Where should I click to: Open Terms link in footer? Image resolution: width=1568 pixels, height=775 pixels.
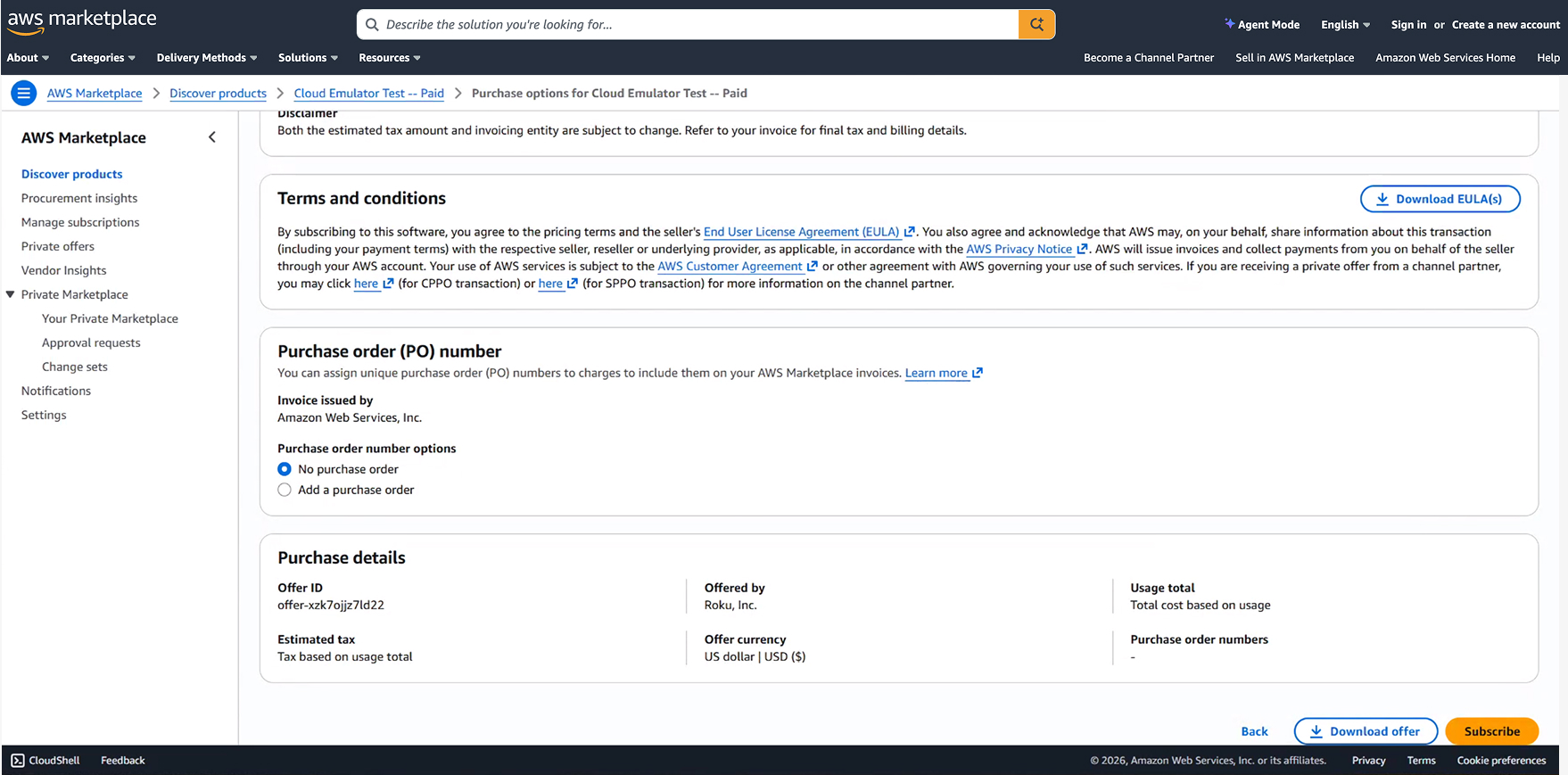[1421, 761]
